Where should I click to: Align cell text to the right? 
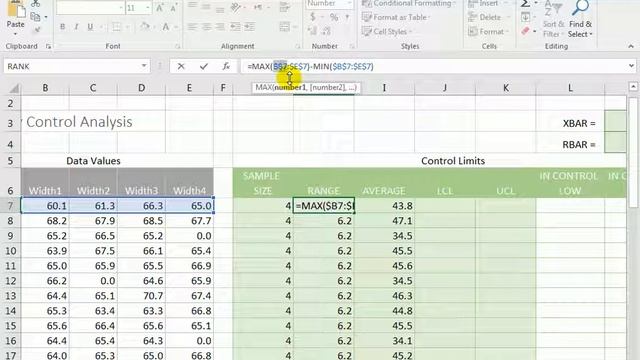pyautogui.click(x=220, y=27)
